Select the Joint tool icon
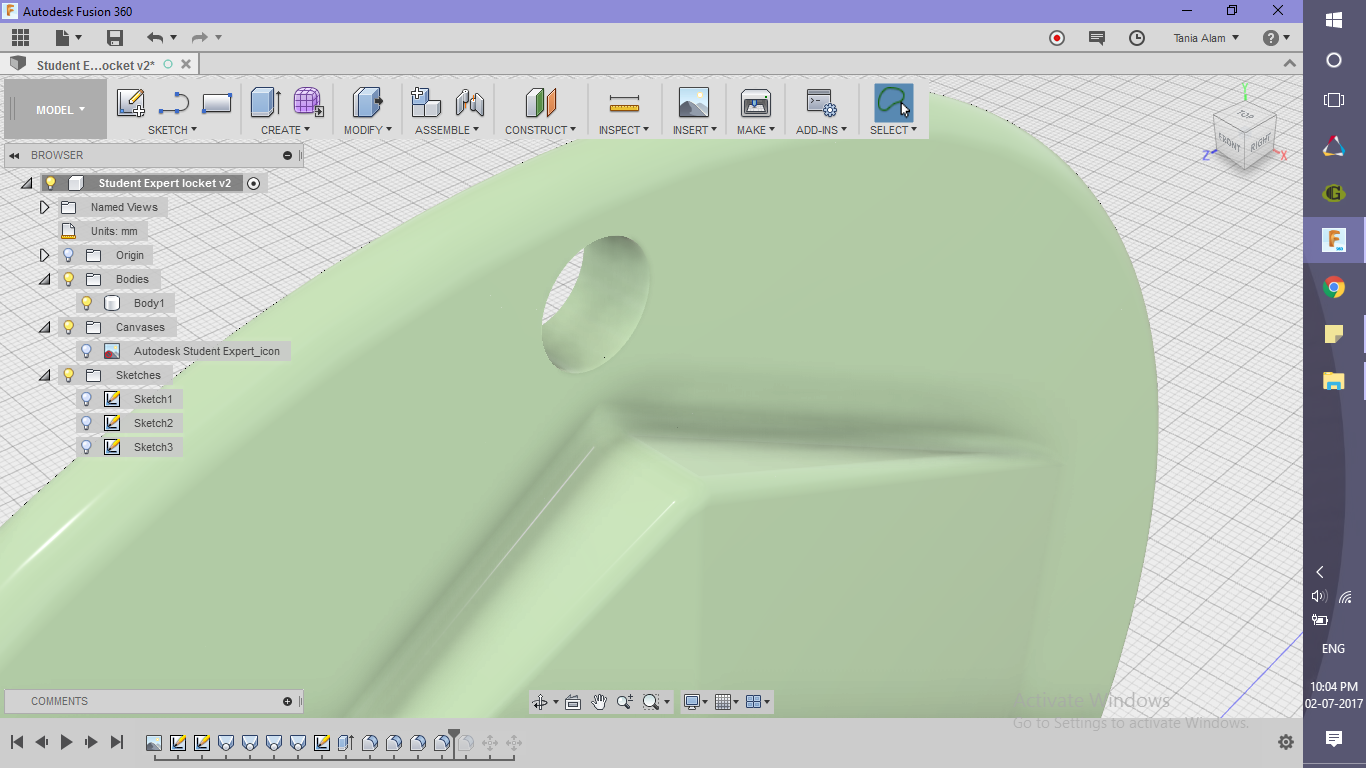Screen dimensions: 1366x768 pyautogui.click(x=469, y=103)
